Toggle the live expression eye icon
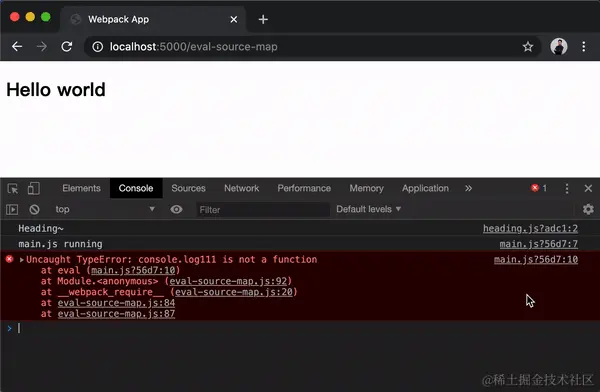This screenshot has height=392, width=600. 176,209
